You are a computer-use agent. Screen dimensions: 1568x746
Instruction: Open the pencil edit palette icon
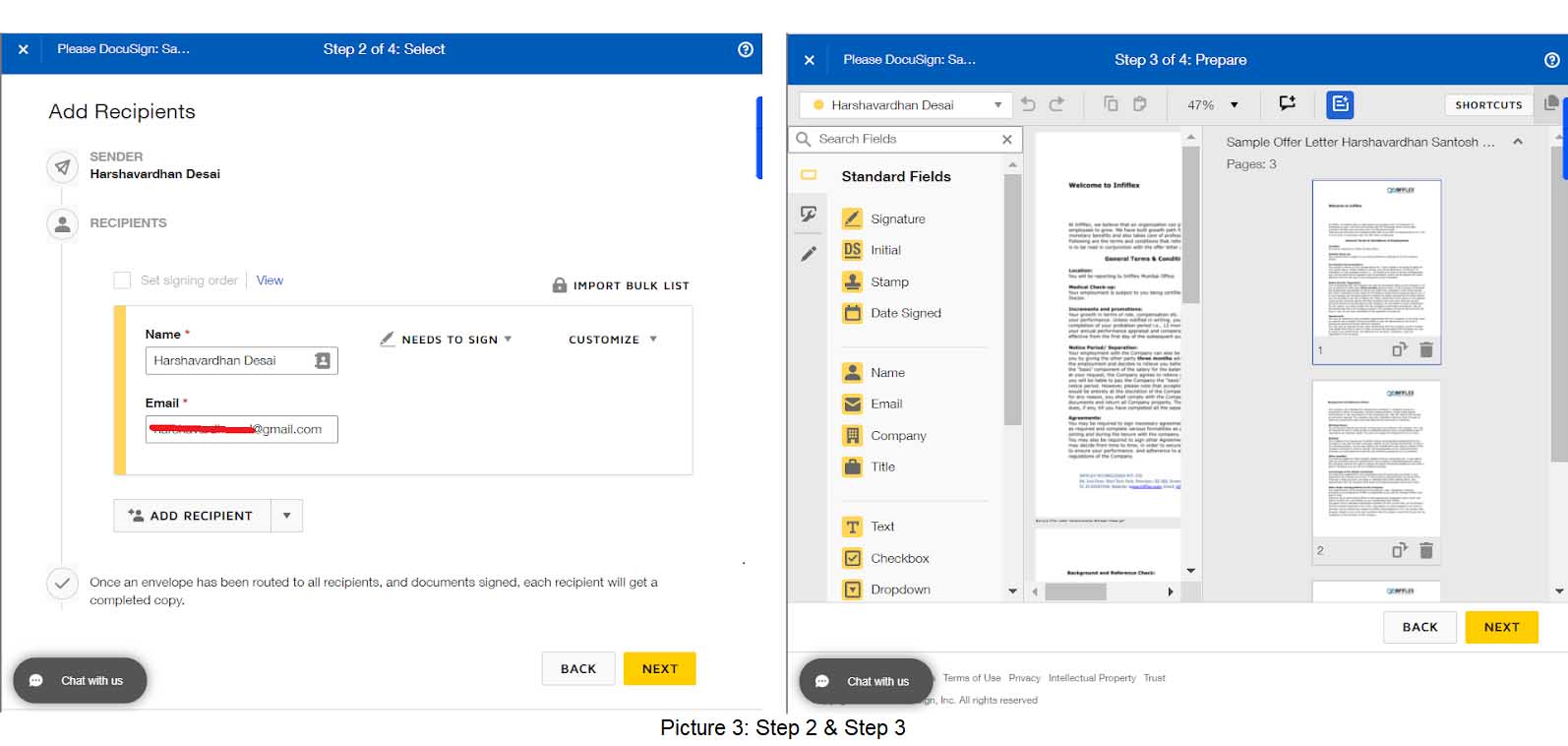809,253
